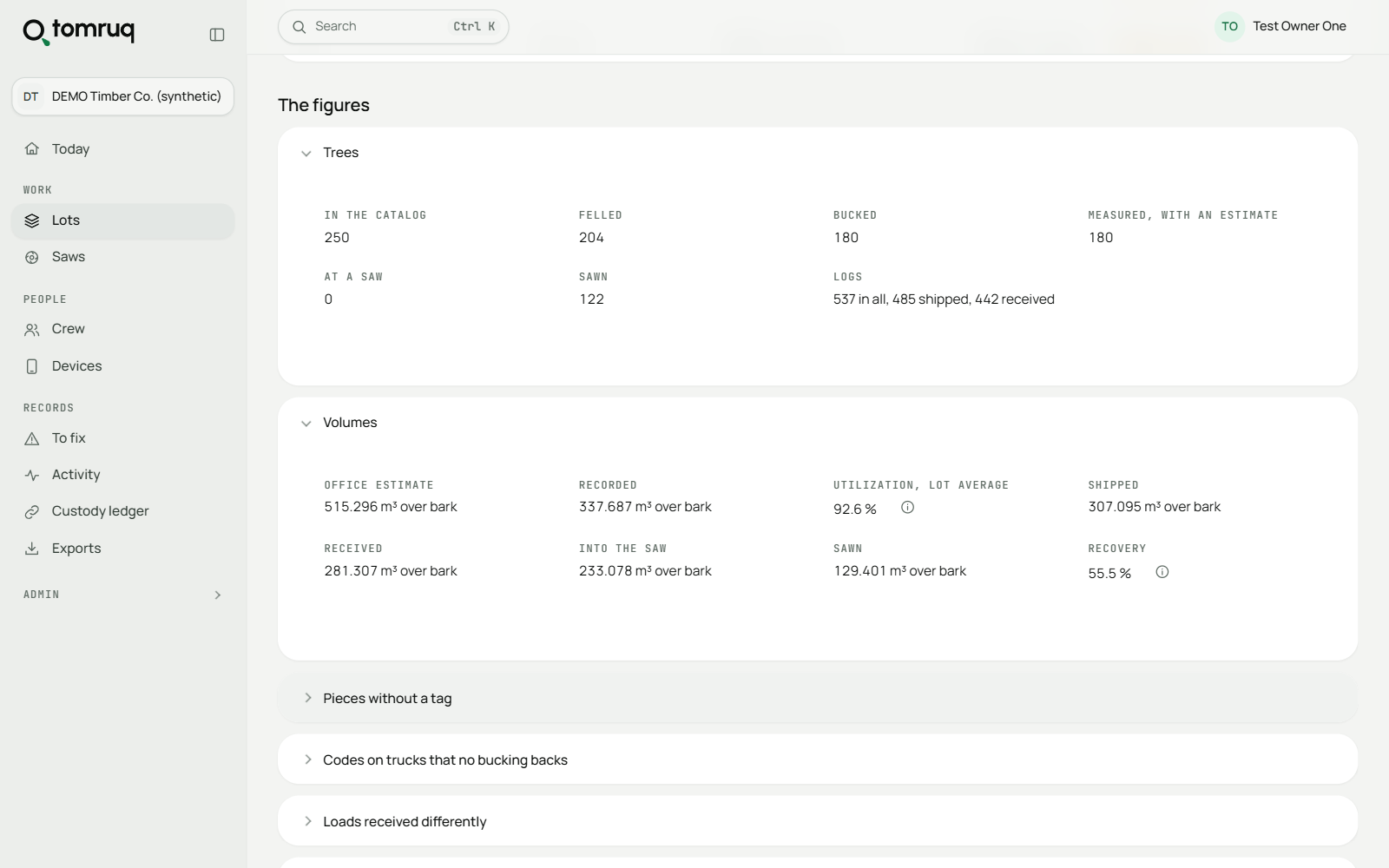Viewport: 1389px width, 868px height.
Task: Click the DT company badge
Action: [x=31, y=96]
